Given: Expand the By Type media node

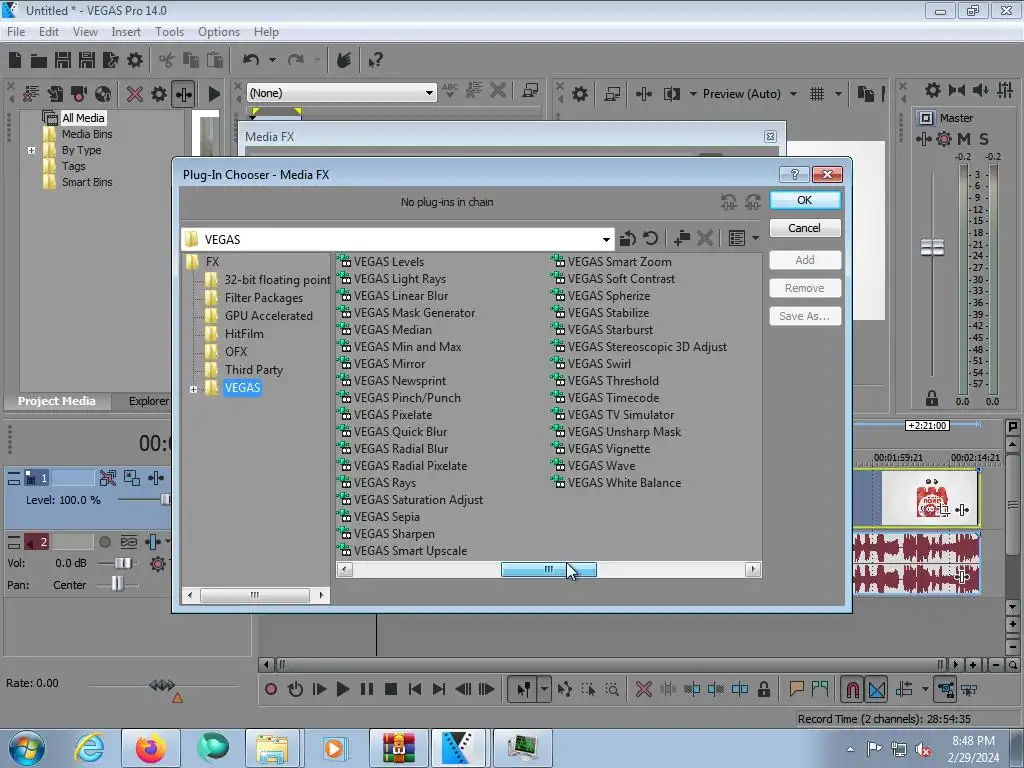Looking at the screenshot, I should (x=31, y=150).
